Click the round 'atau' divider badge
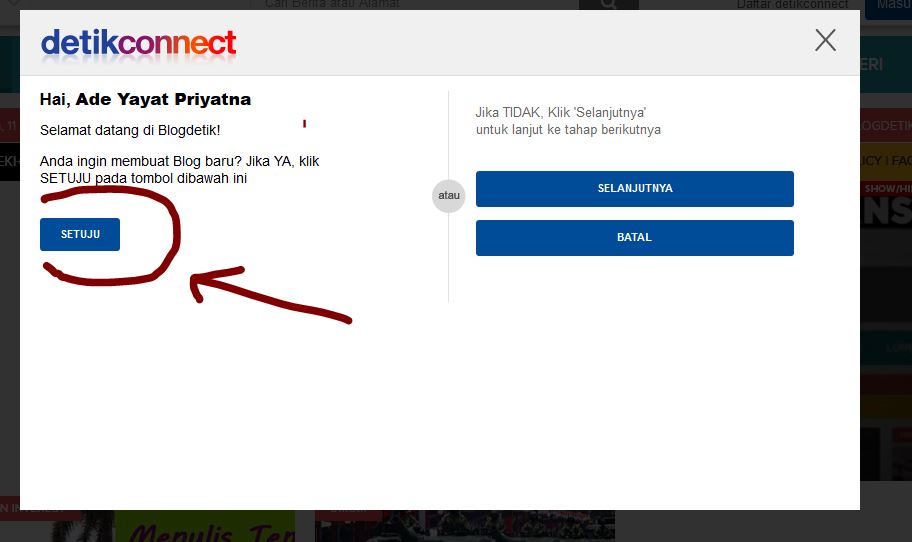Viewport: 912px width, 542px height. pos(448,195)
